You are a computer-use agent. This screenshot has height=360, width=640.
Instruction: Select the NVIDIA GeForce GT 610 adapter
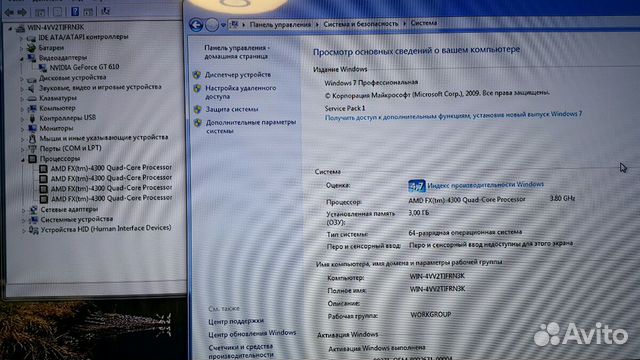(x=84, y=67)
